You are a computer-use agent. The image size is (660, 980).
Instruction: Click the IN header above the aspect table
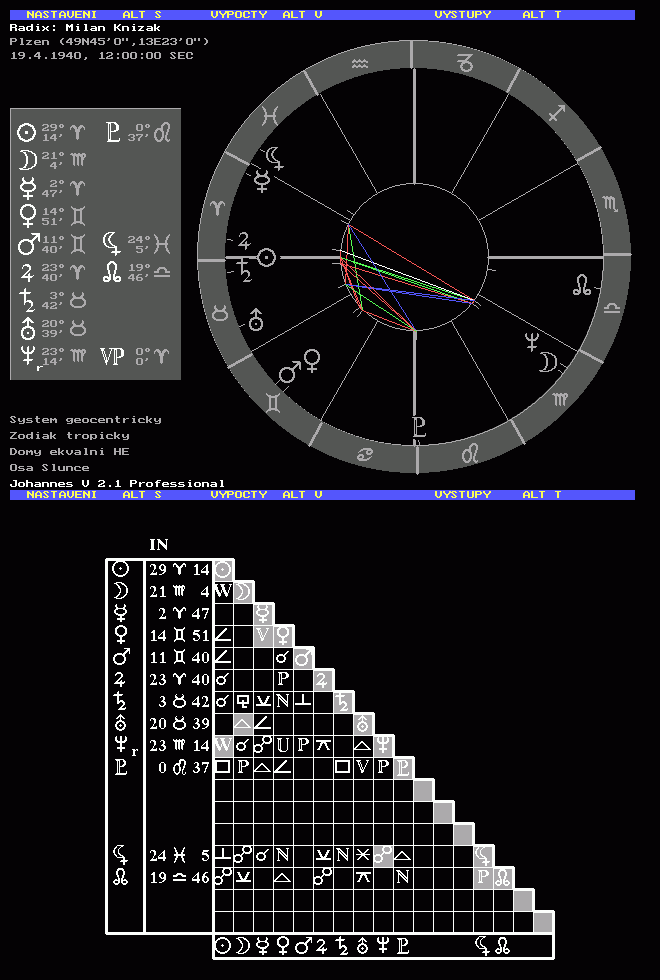click(158, 545)
